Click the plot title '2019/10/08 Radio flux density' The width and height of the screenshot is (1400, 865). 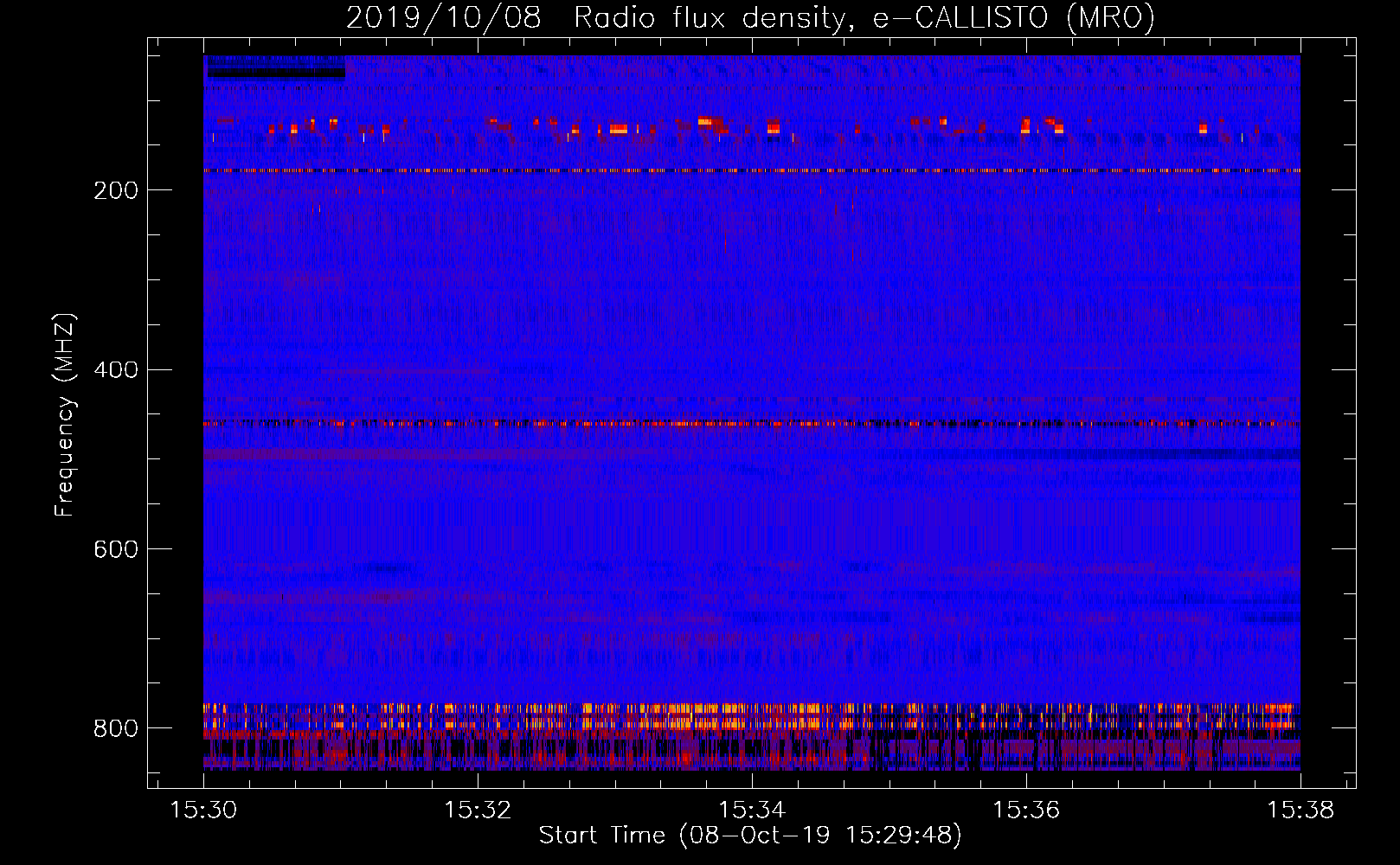coord(750,17)
